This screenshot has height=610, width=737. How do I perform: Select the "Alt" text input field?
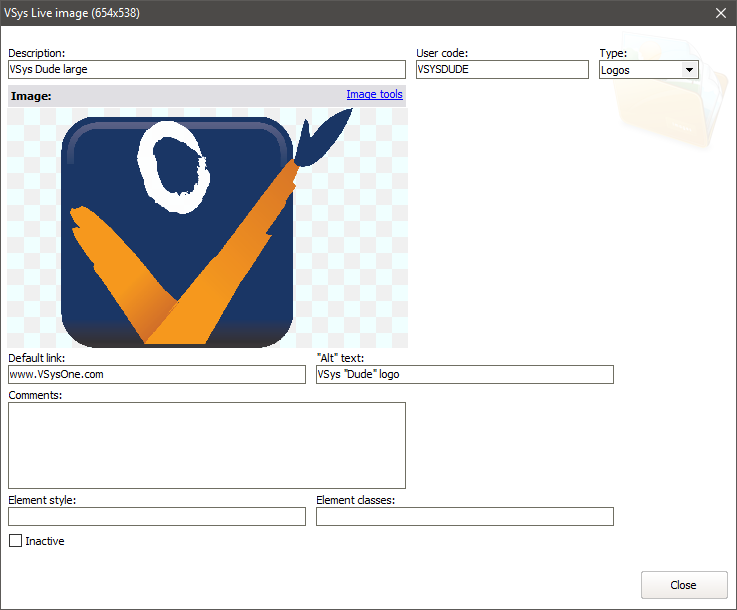tap(464, 374)
